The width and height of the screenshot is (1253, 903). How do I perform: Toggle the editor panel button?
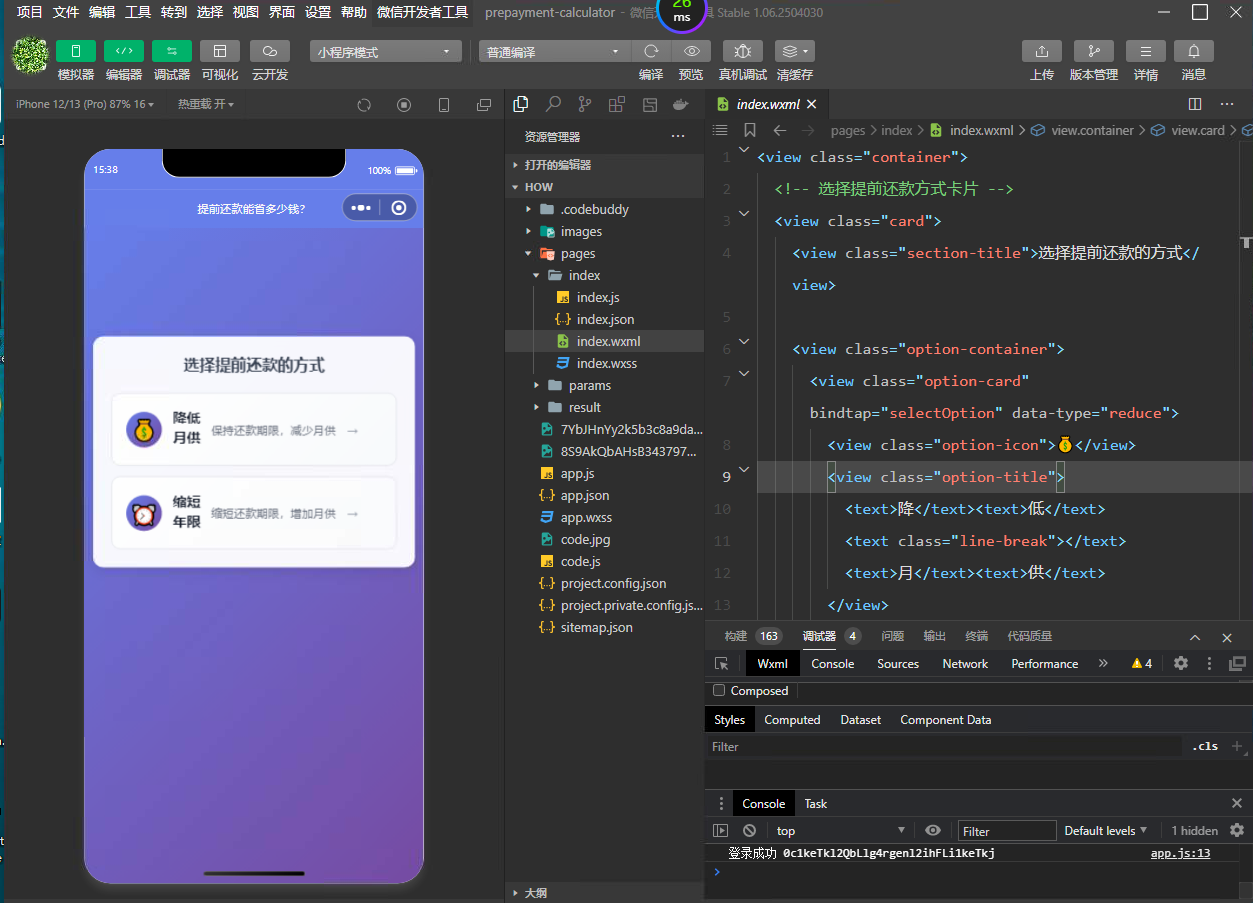[124, 51]
